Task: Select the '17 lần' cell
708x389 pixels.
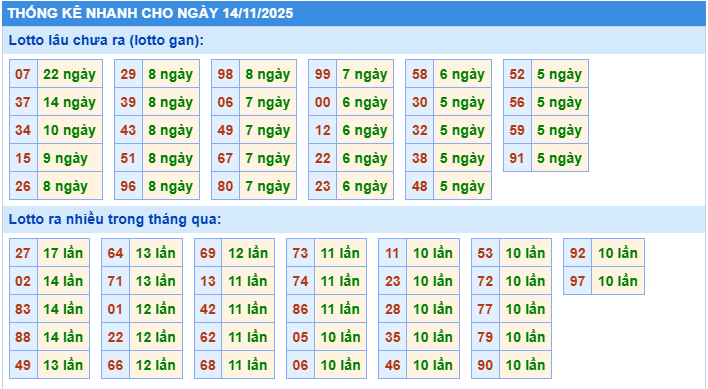Action: [x=63, y=253]
